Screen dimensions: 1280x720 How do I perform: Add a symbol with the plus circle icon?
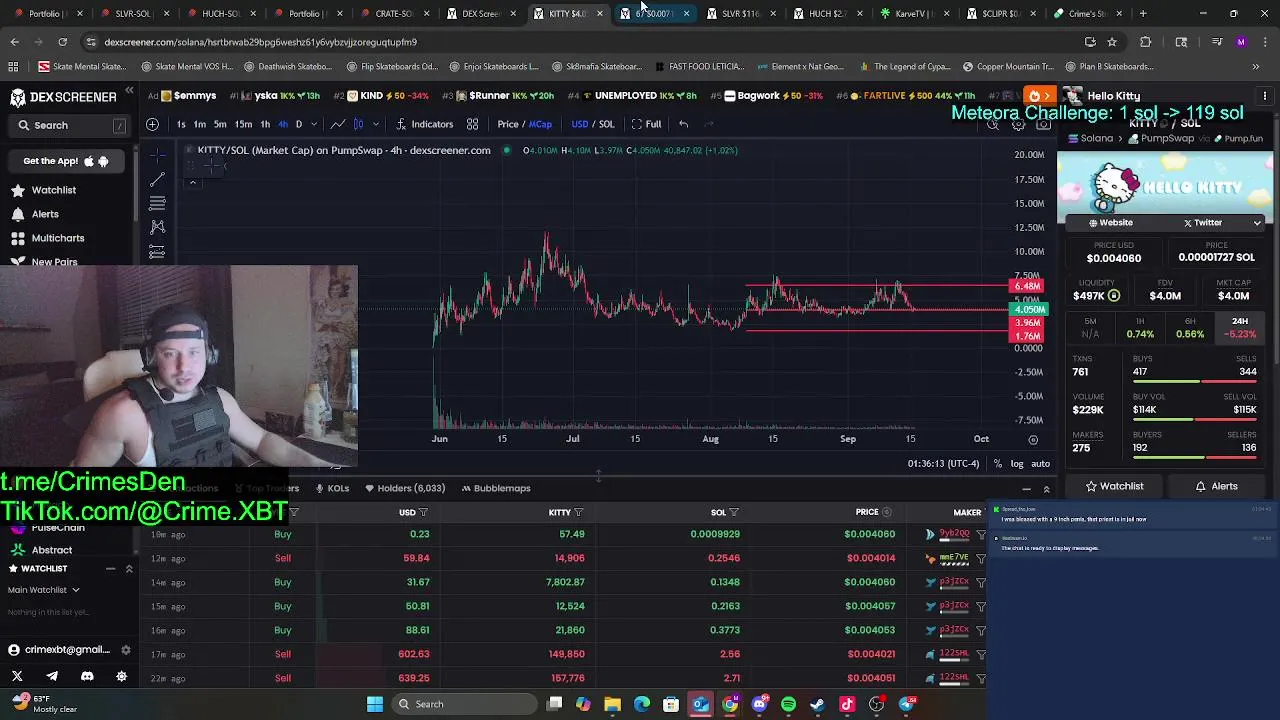(x=152, y=124)
